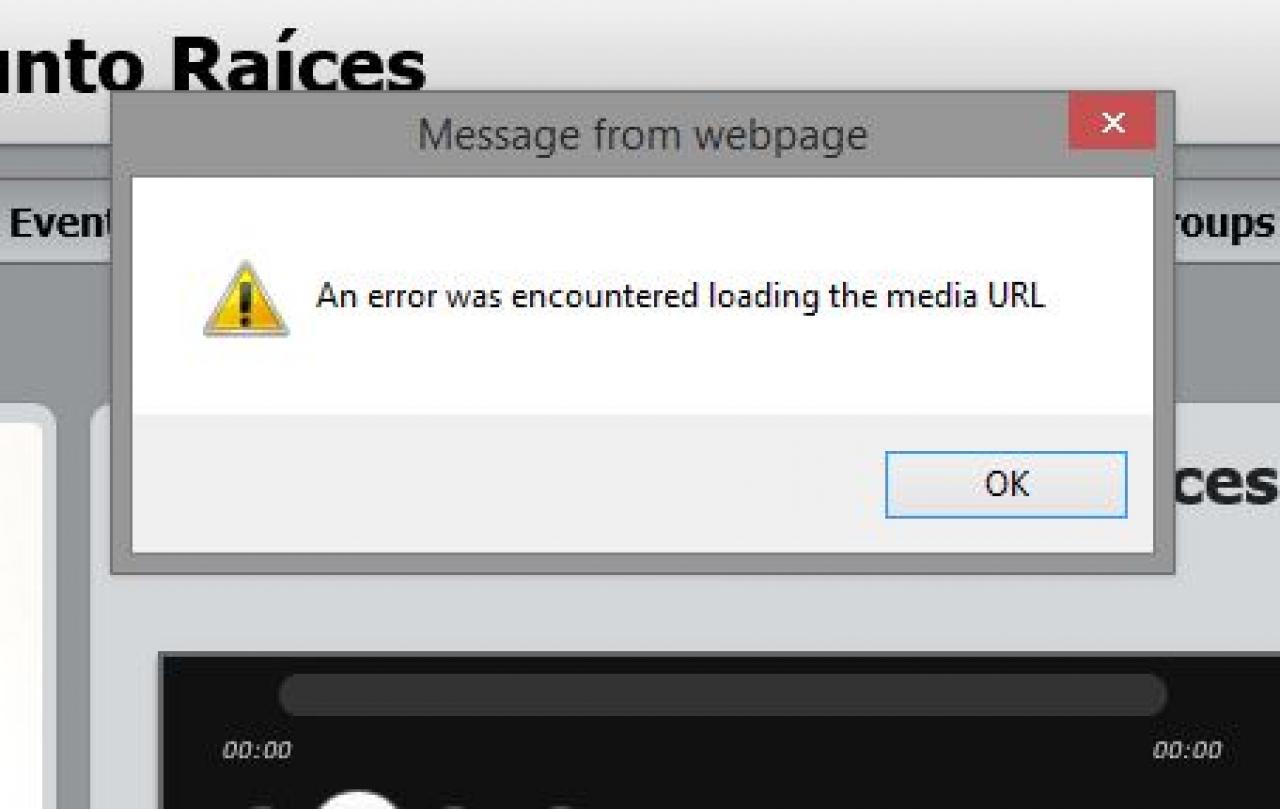Click the yellow warning triangle icon
Screen dimensions: 1280x809
(246, 299)
